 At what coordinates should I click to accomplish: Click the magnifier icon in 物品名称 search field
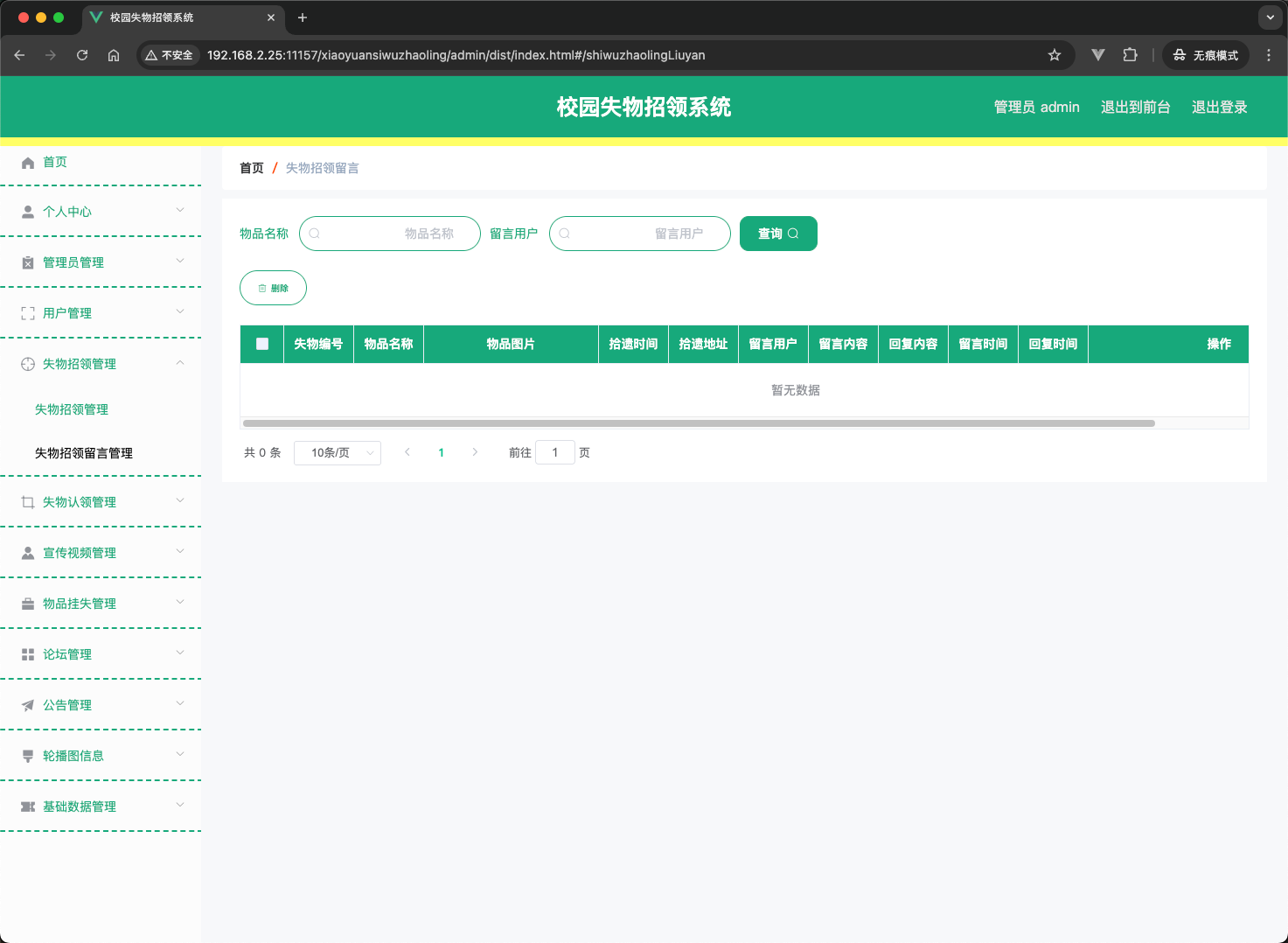pos(315,234)
